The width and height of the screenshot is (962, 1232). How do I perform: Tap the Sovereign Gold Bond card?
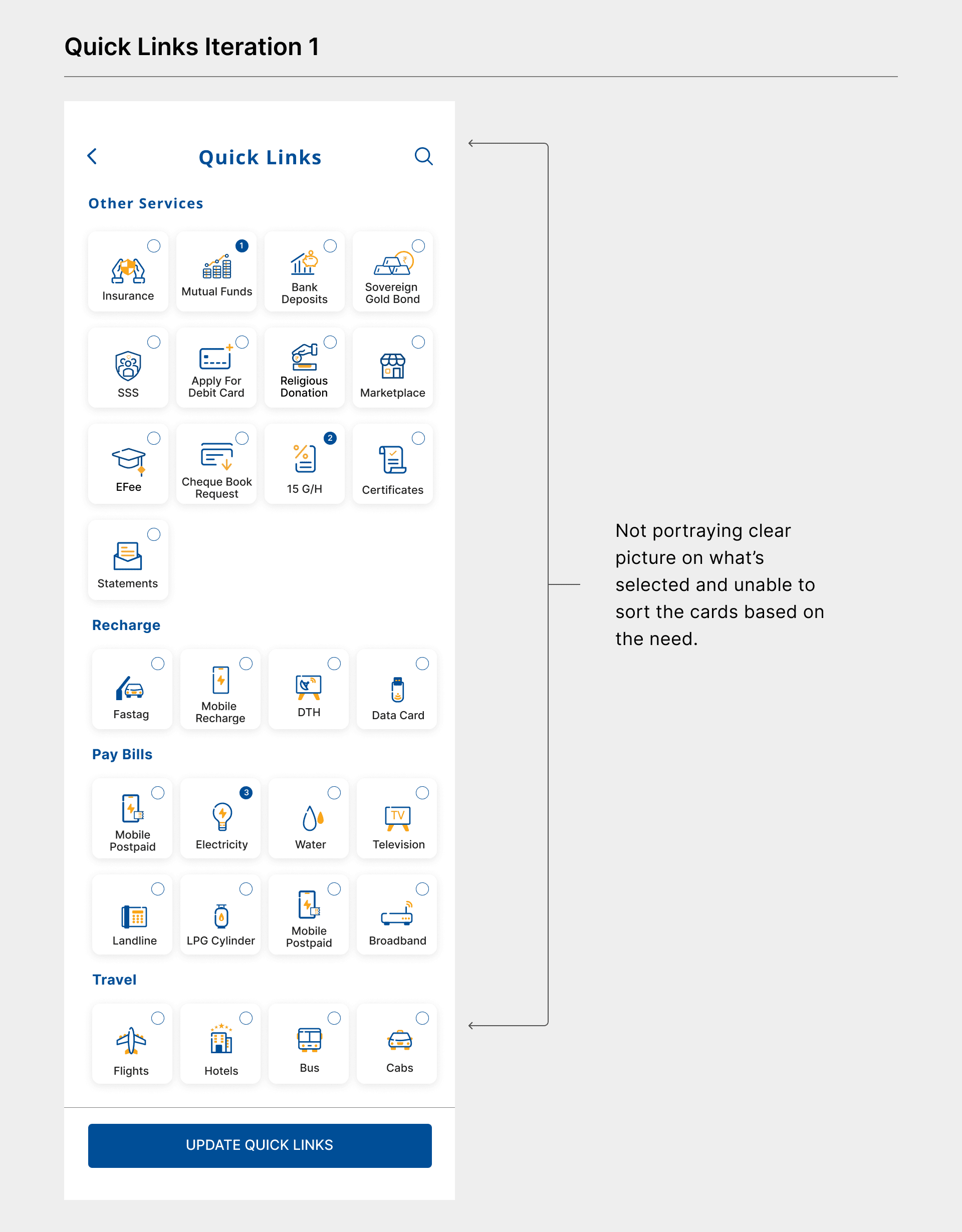tap(393, 272)
